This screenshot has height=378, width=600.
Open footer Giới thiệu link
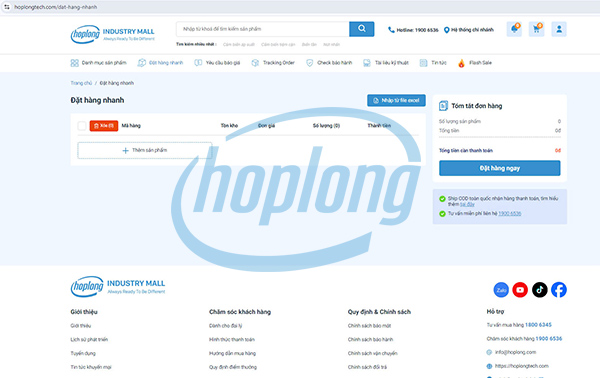pyautogui.click(x=81, y=326)
